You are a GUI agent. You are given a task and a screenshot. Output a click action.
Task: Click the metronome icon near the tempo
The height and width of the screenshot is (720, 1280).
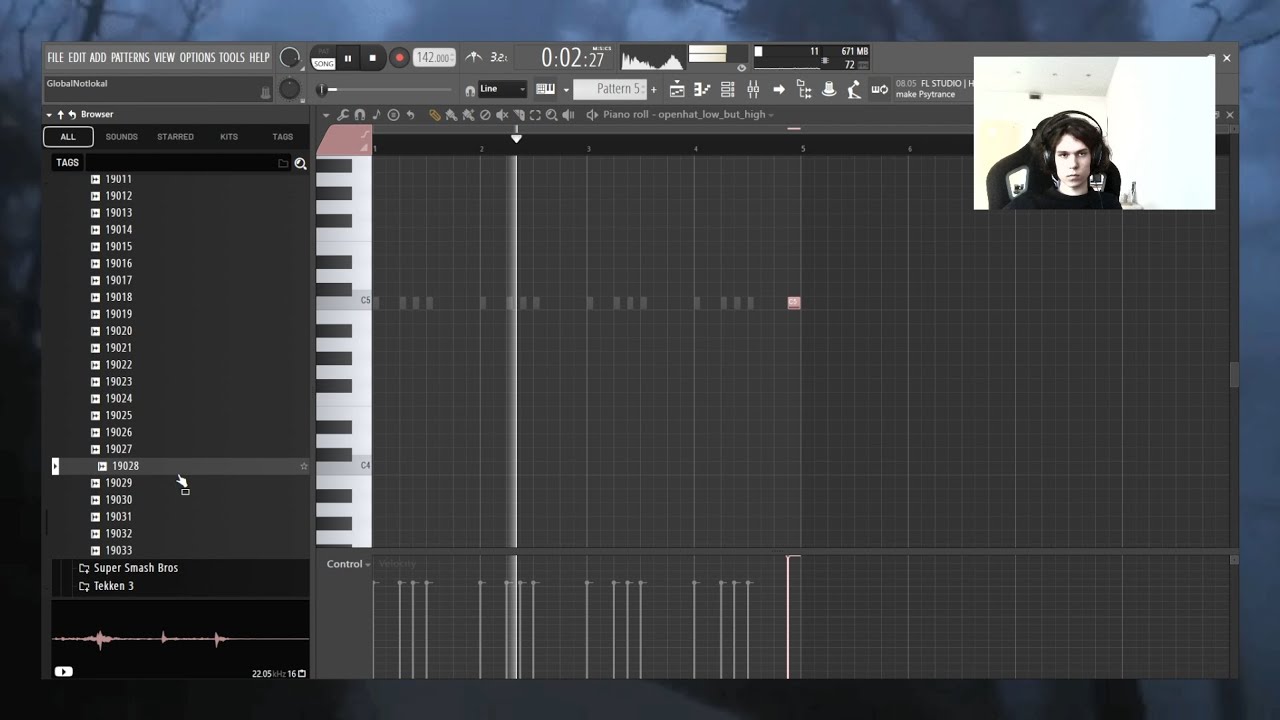pos(474,57)
